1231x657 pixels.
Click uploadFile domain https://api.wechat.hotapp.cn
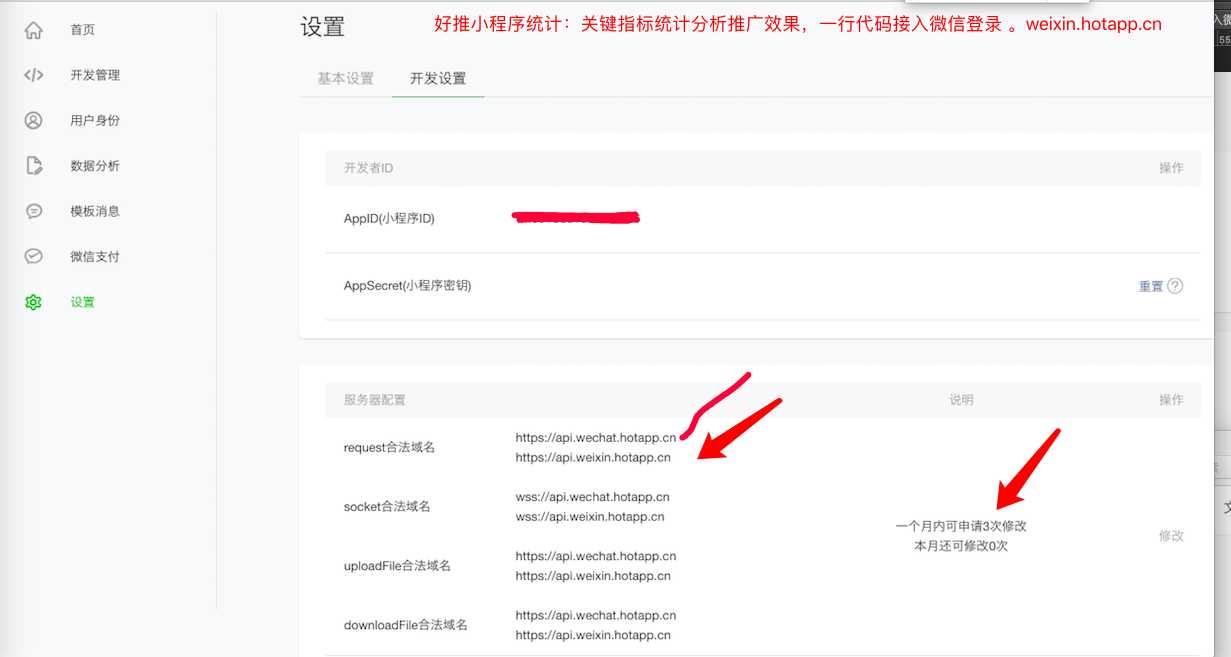pos(596,556)
